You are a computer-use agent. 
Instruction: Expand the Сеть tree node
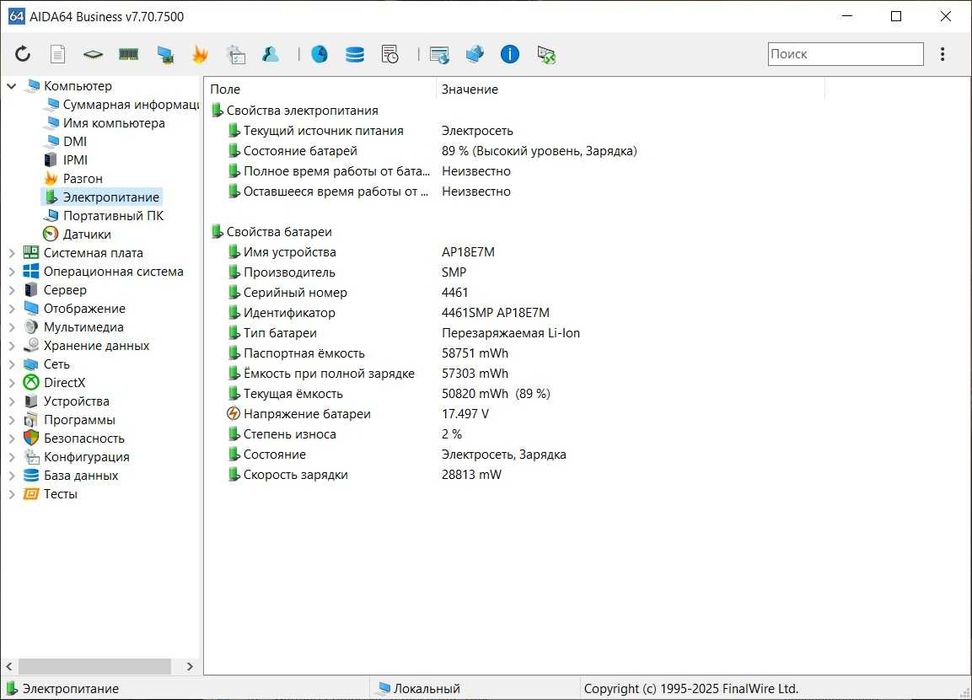pos(11,365)
